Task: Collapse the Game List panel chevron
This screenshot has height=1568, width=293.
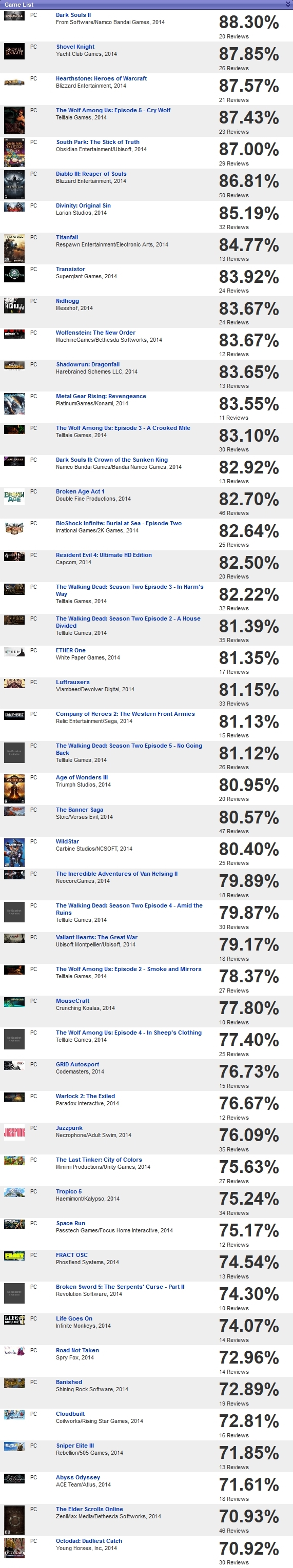Action: [x=288, y=4]
